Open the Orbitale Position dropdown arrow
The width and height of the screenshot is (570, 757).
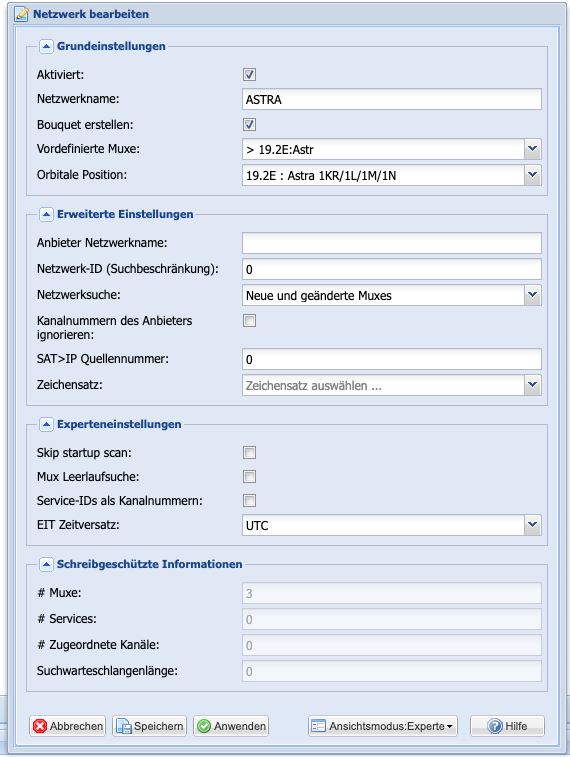point(533,175)
